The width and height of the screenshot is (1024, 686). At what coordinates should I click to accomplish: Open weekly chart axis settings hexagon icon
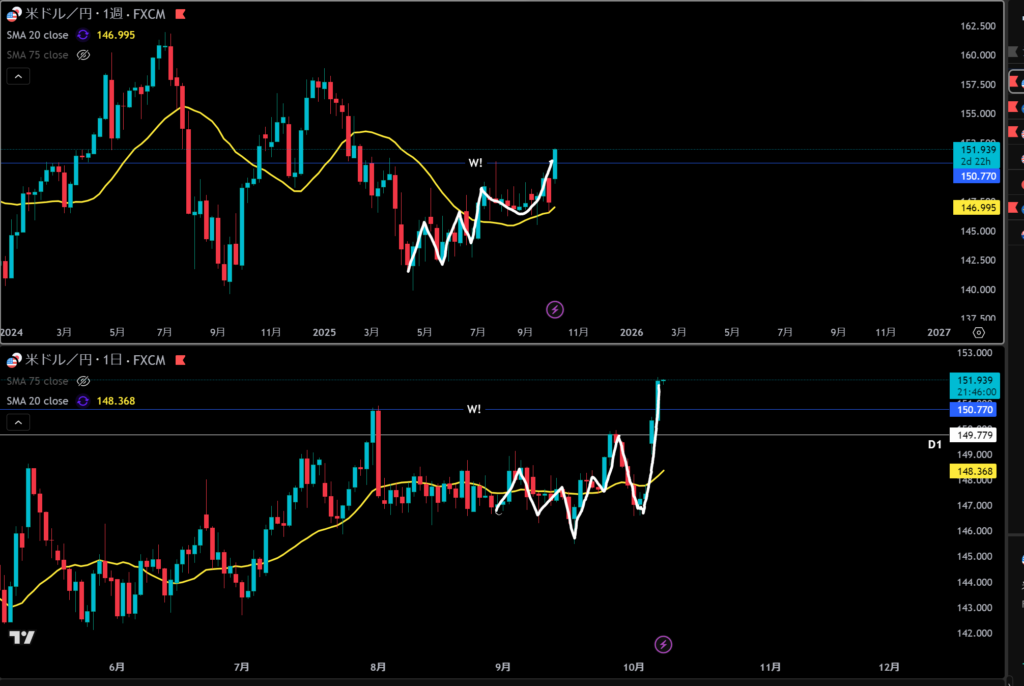pos(978,332)
